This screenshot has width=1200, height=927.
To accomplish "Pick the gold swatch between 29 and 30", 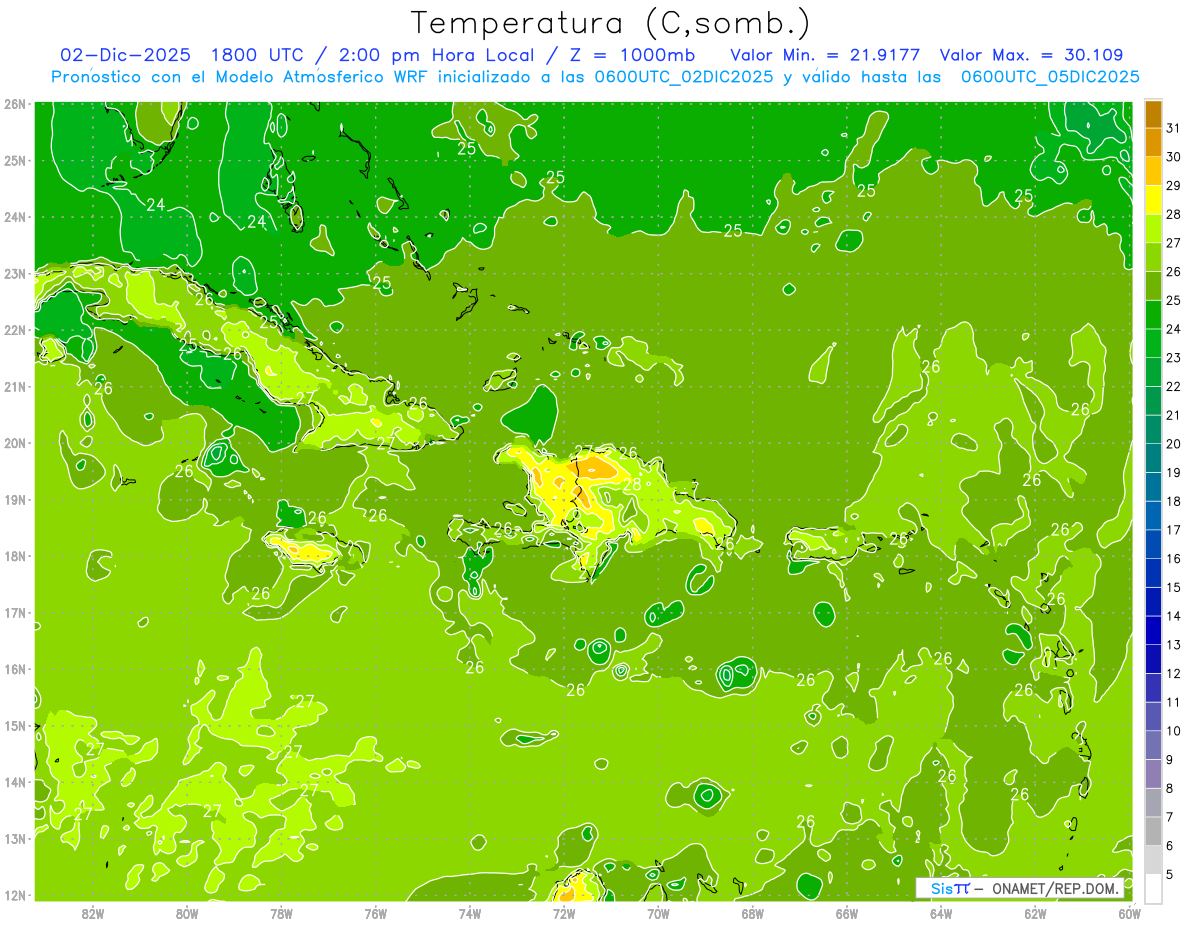I will 1154,171.
